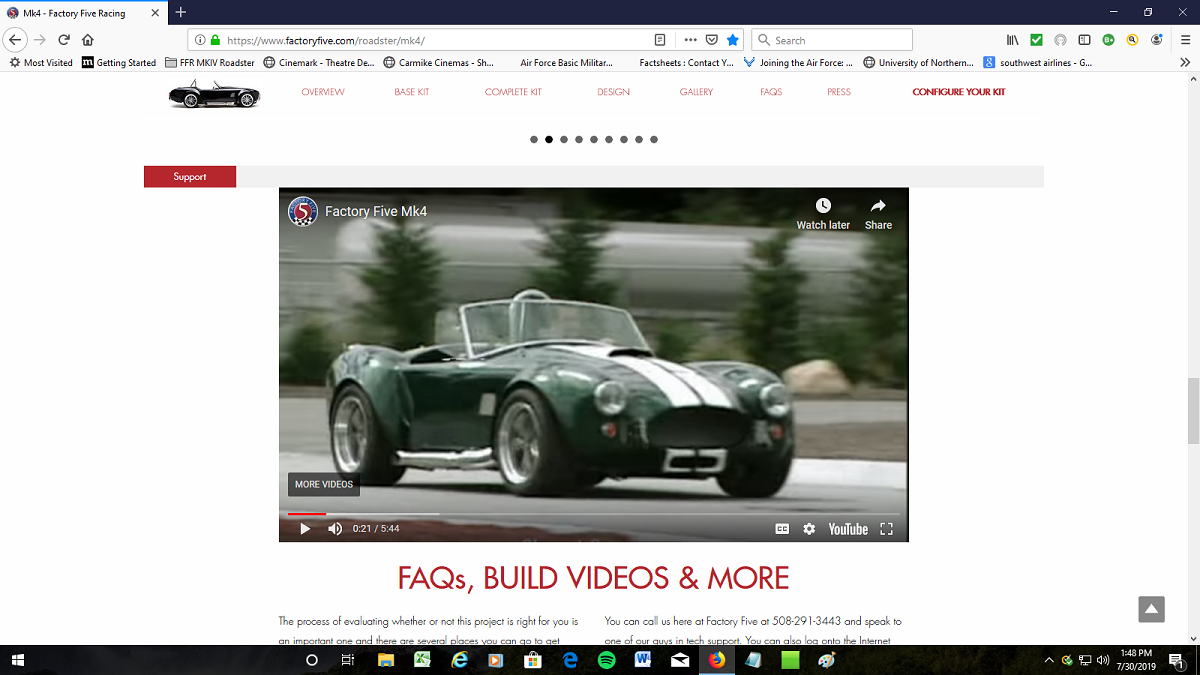This screenshot has height=675, width=1200.
Task: Reload the current page
Action: point(64,40)
